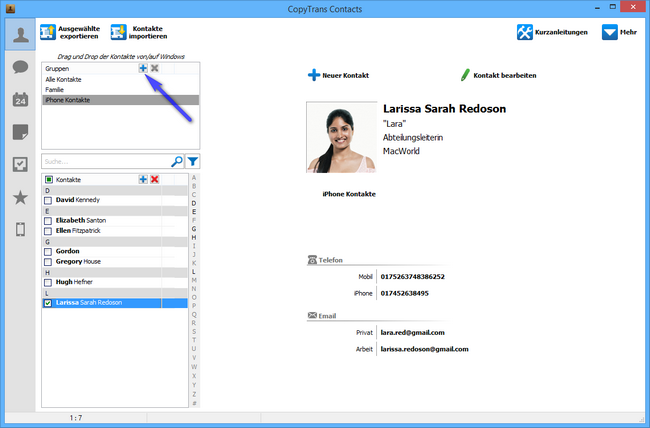Image resolution: width=650 pixels, height=428 pixels.
Task: Click the Suche search field
Action: coord(105,160)
